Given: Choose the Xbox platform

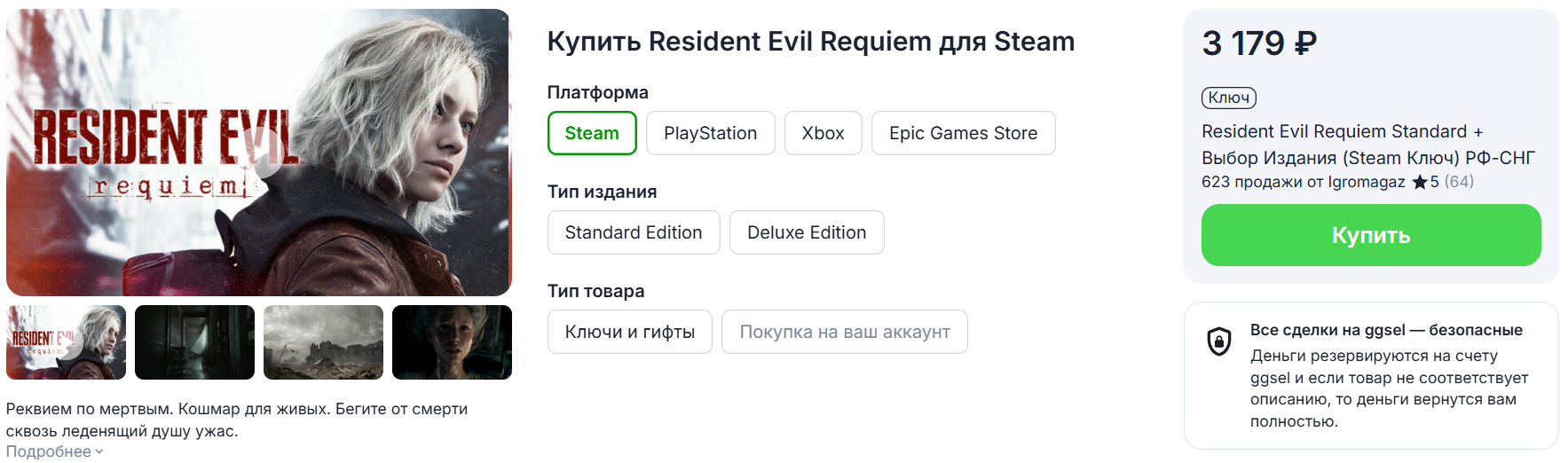Looking at the screenshot, I should pyautogui.click(x=823, y=133).
